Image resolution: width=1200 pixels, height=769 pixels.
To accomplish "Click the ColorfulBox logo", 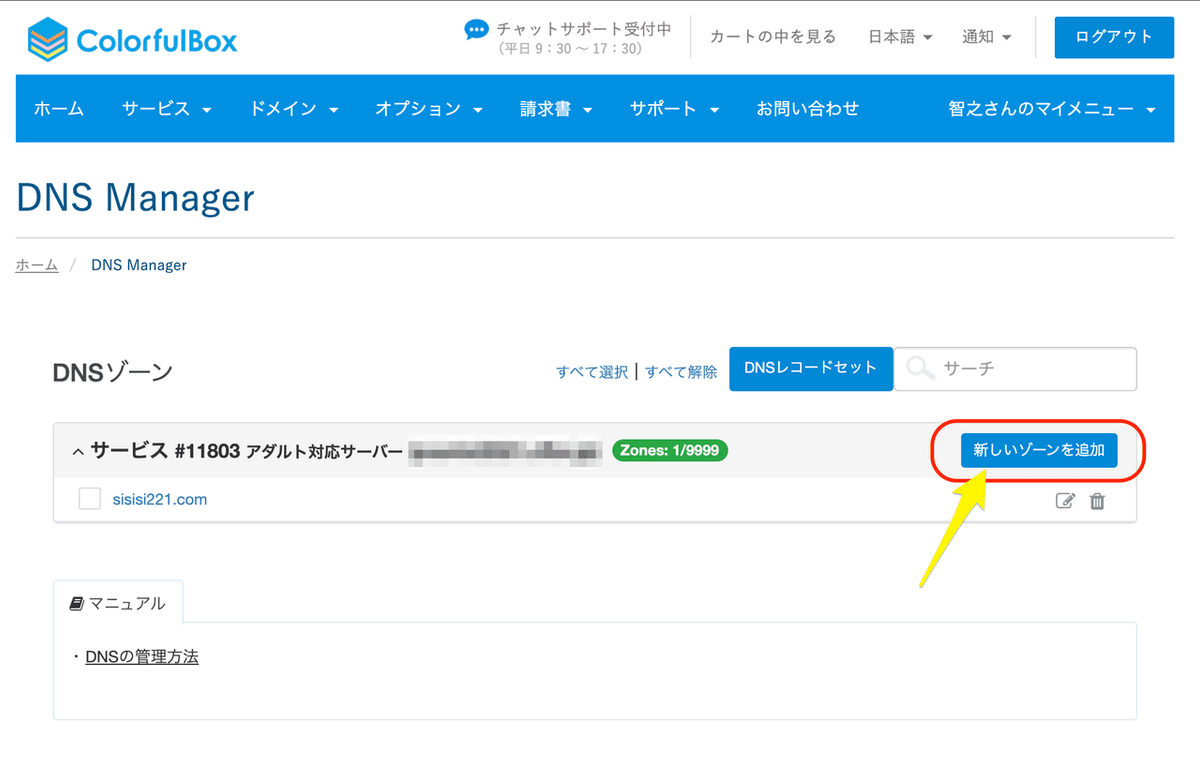I will tap(130, 37).
